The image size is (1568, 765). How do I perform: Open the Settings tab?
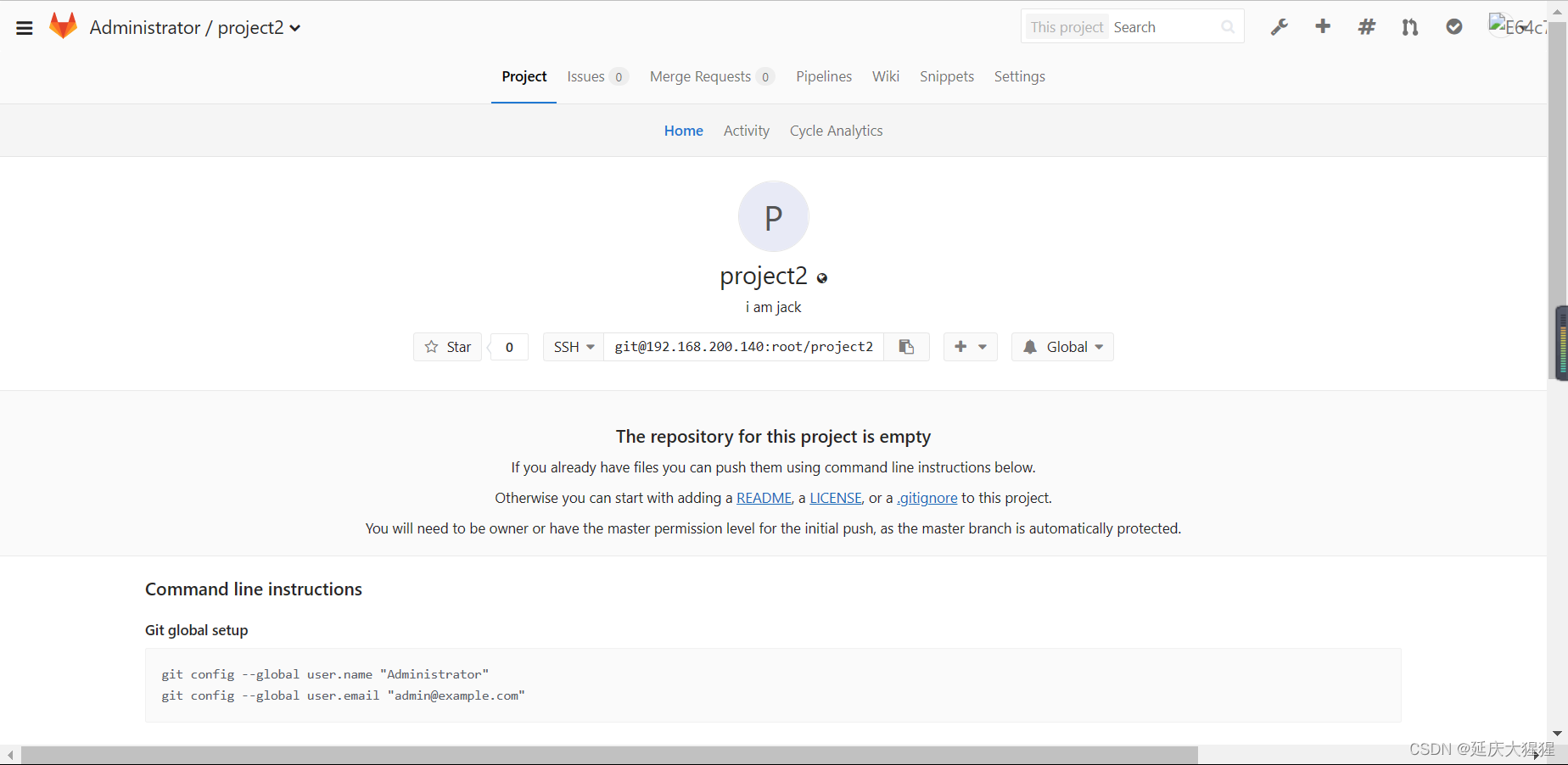click(1020, 76)
